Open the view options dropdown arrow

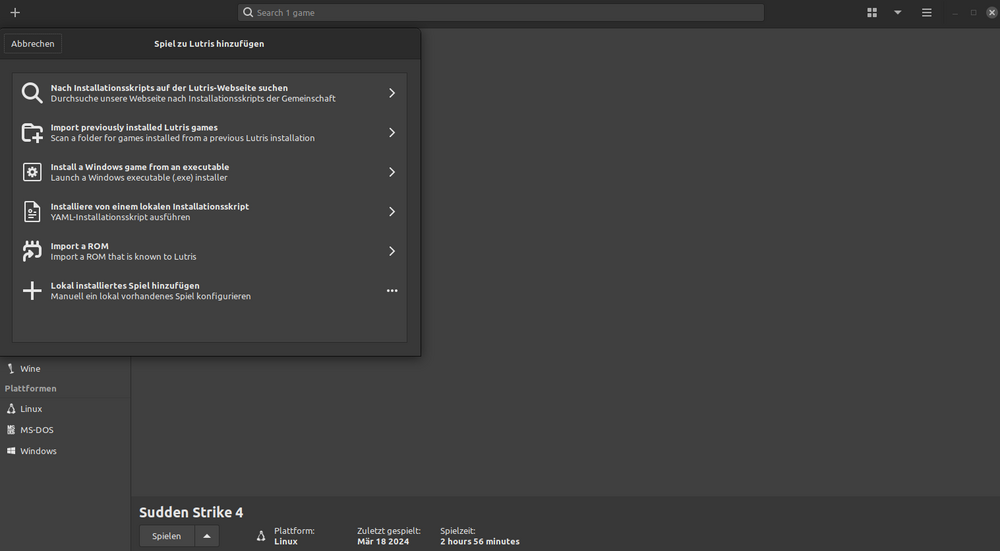(897, 12)
